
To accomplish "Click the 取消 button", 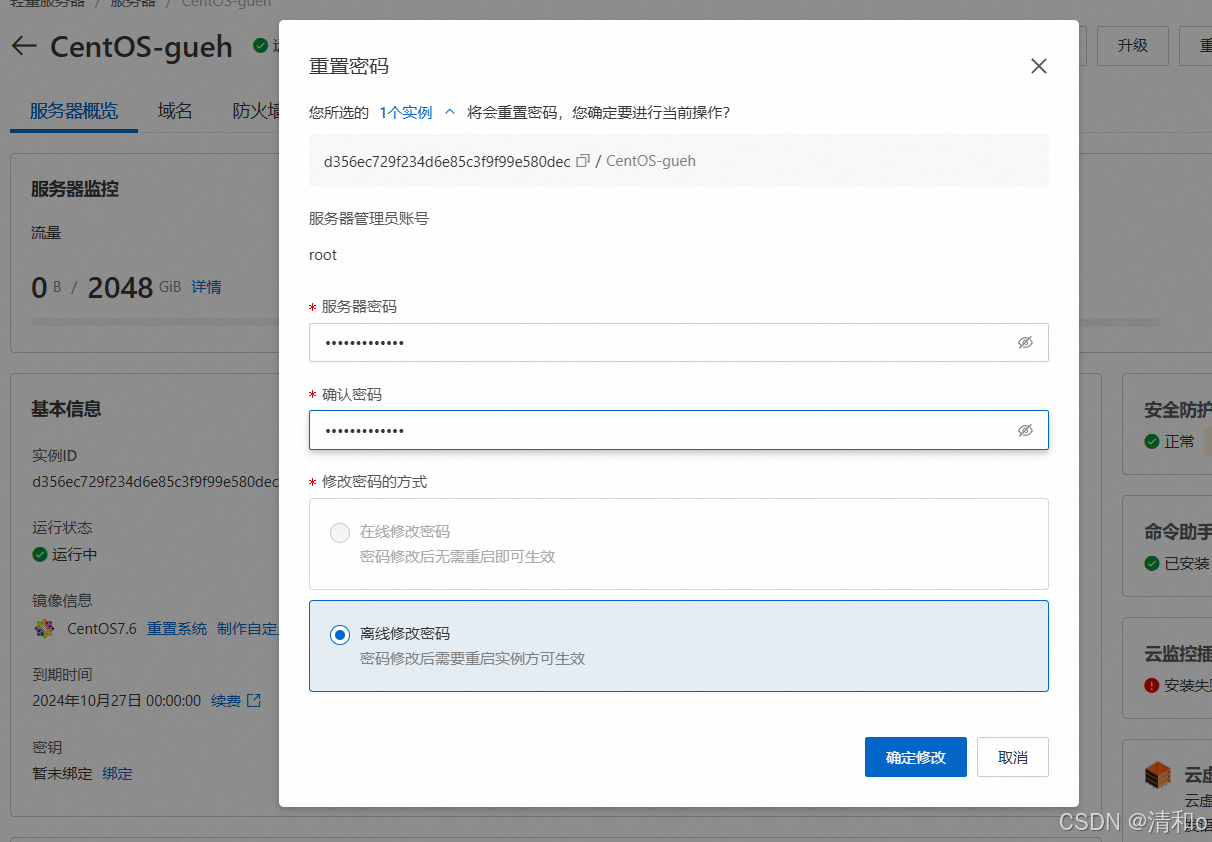I will point(1013,757).
